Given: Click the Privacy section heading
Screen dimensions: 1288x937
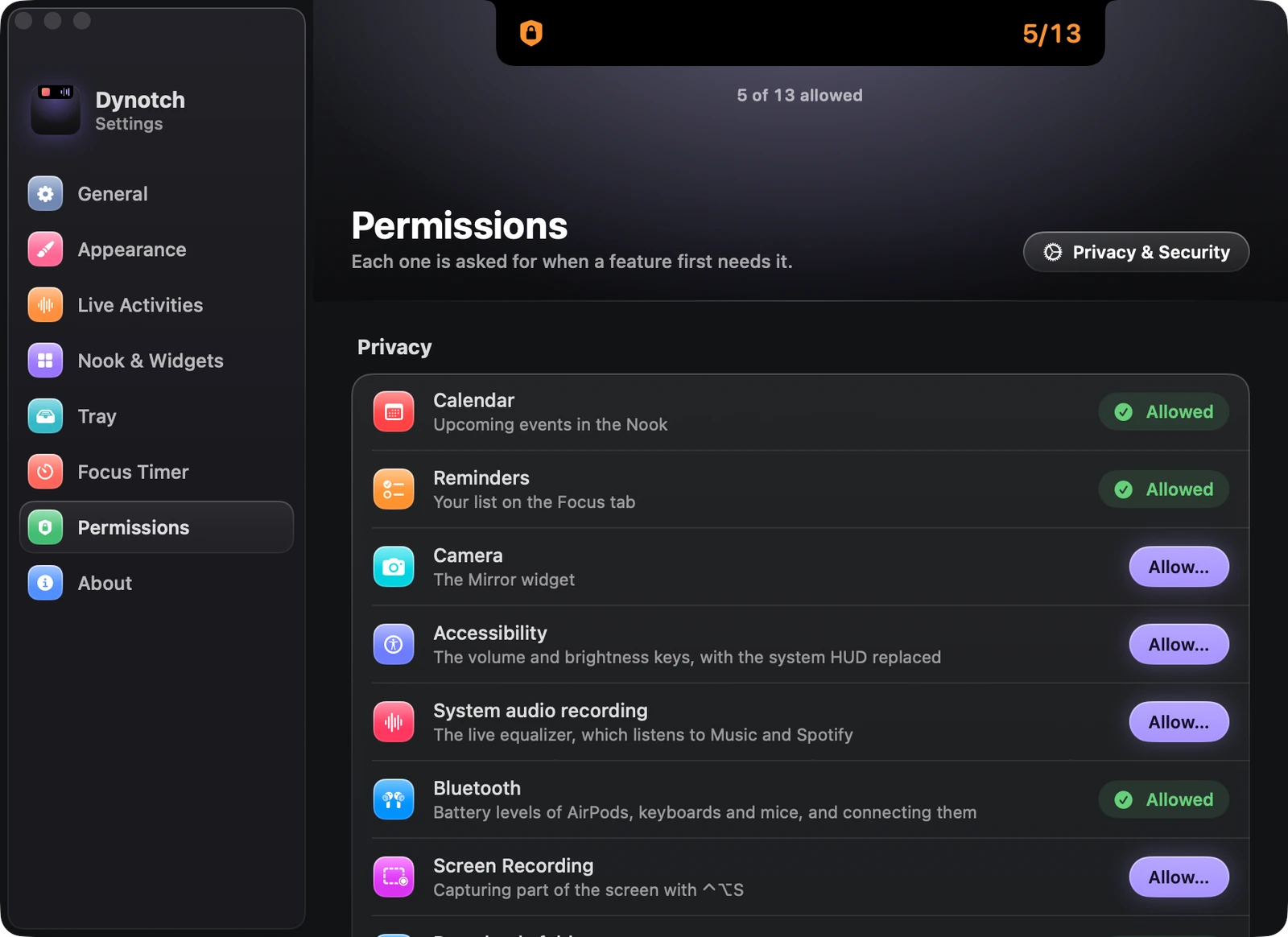Looking at the screenshot, I should 394,347.
